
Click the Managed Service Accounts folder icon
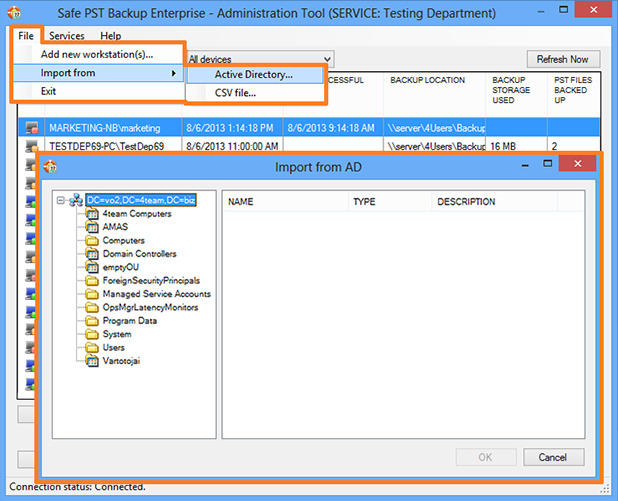click(92, 294)
